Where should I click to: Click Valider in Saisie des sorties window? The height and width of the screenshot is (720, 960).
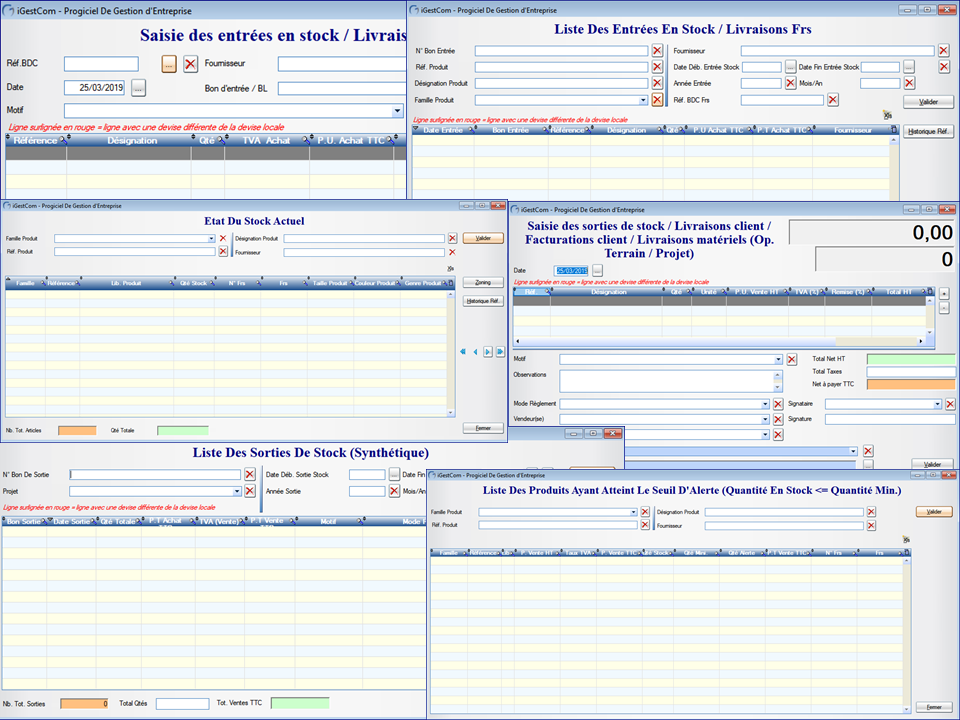click(932, 464)
